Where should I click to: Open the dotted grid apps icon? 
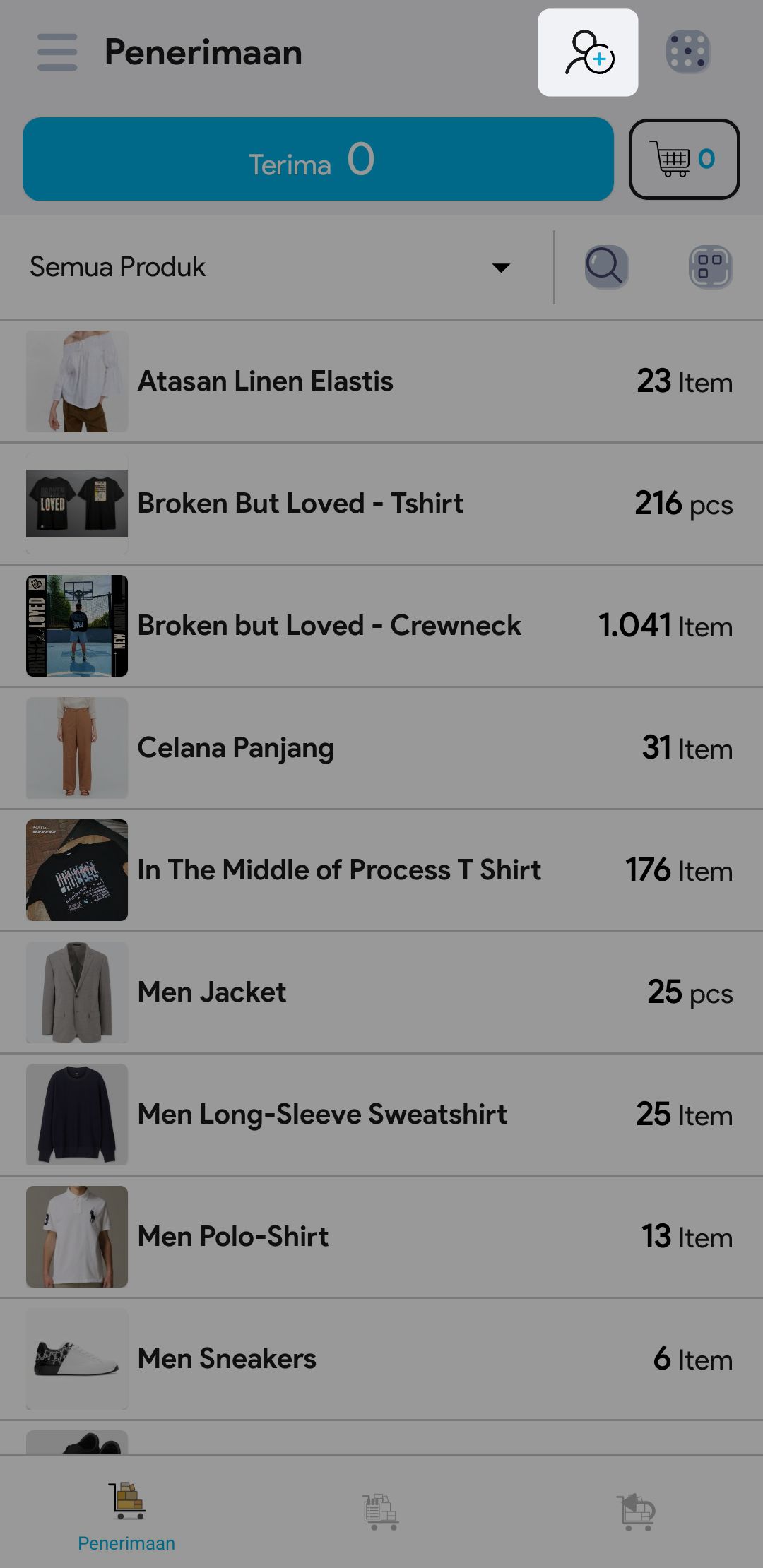(x=687, y=52)
